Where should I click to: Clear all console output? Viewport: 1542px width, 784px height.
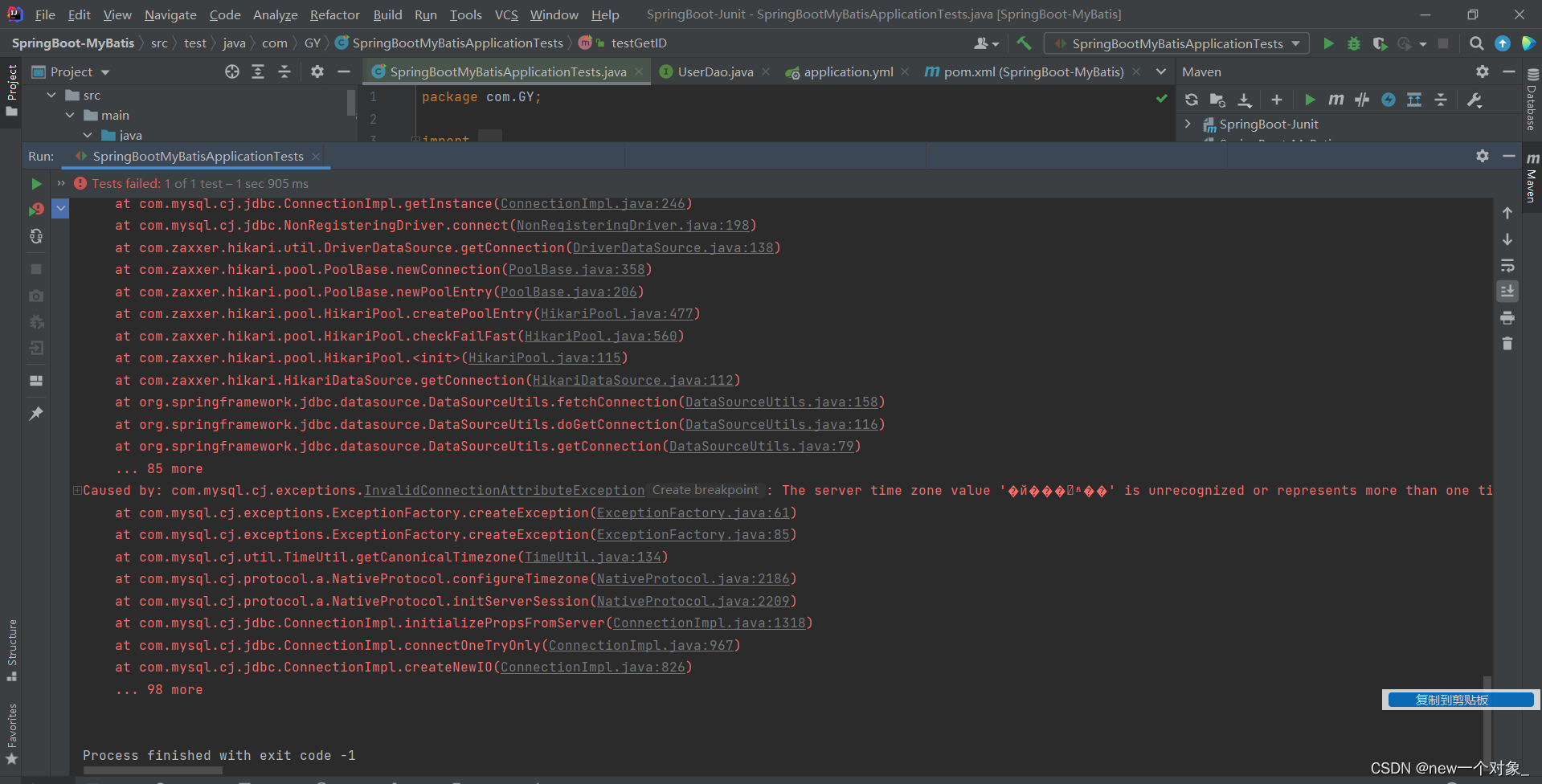(1507, 344)
